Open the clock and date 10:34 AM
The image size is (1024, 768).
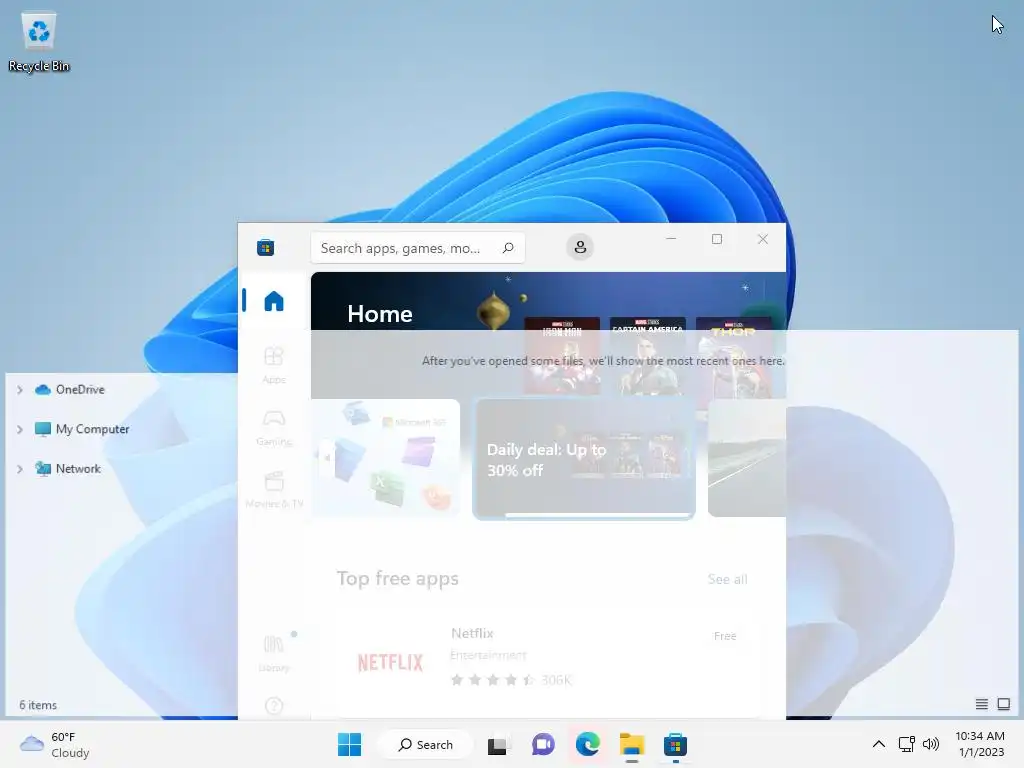(980, 744)
